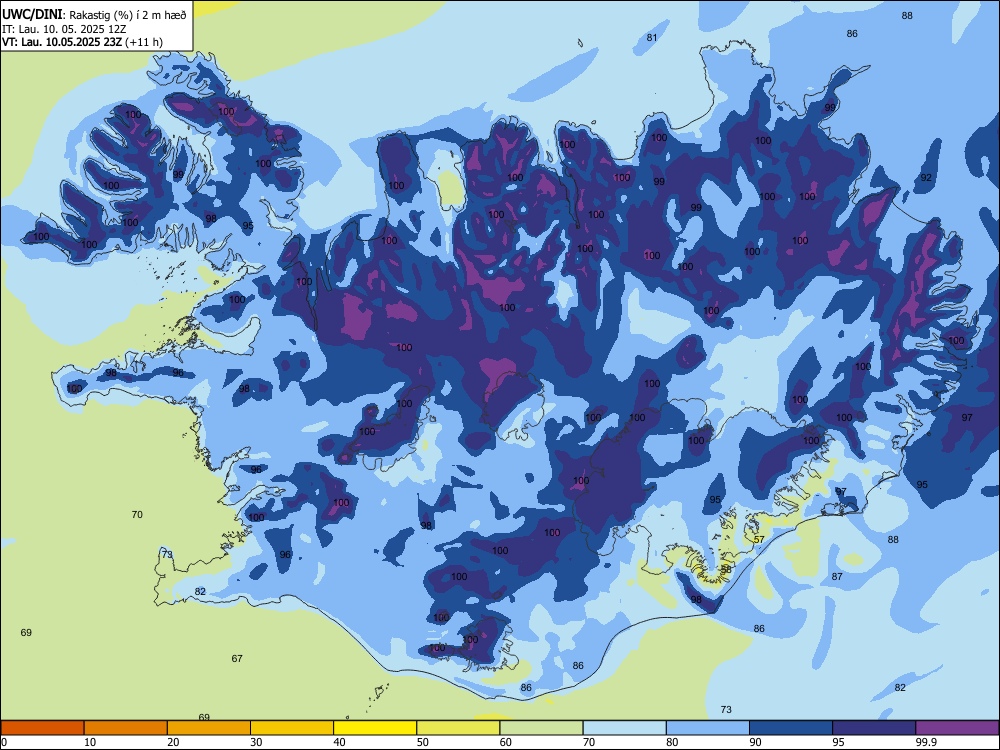This screenshot has height=750, width=1000.
Task: Click the light orange 20–30 legend swatch
Action: click(209, 728)
